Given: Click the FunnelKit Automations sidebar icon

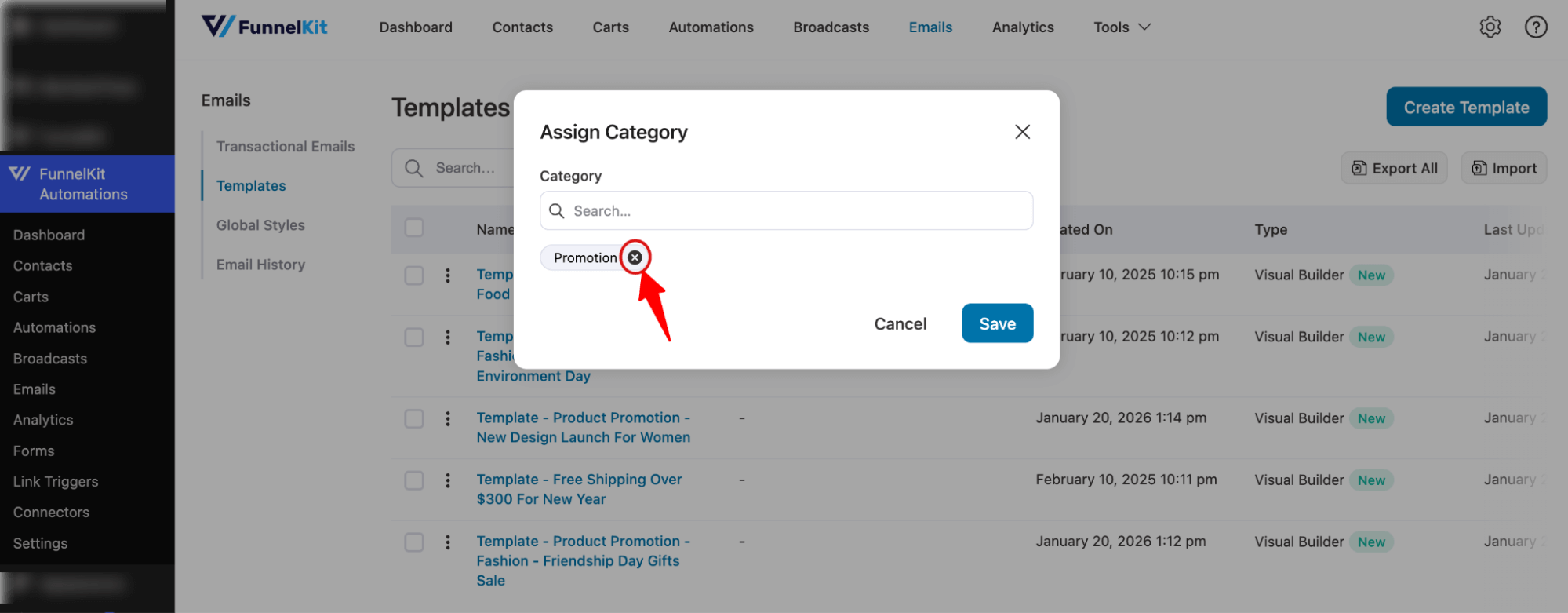Looking at the screenshot, I should click(x=19, y=174).
